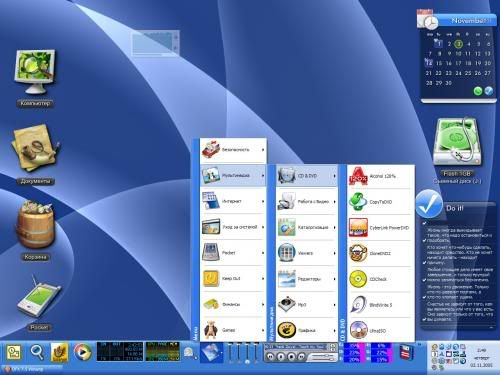Select day 12 in the November calendar
This screenshot has height=375, width=500.
coord(478,53)
